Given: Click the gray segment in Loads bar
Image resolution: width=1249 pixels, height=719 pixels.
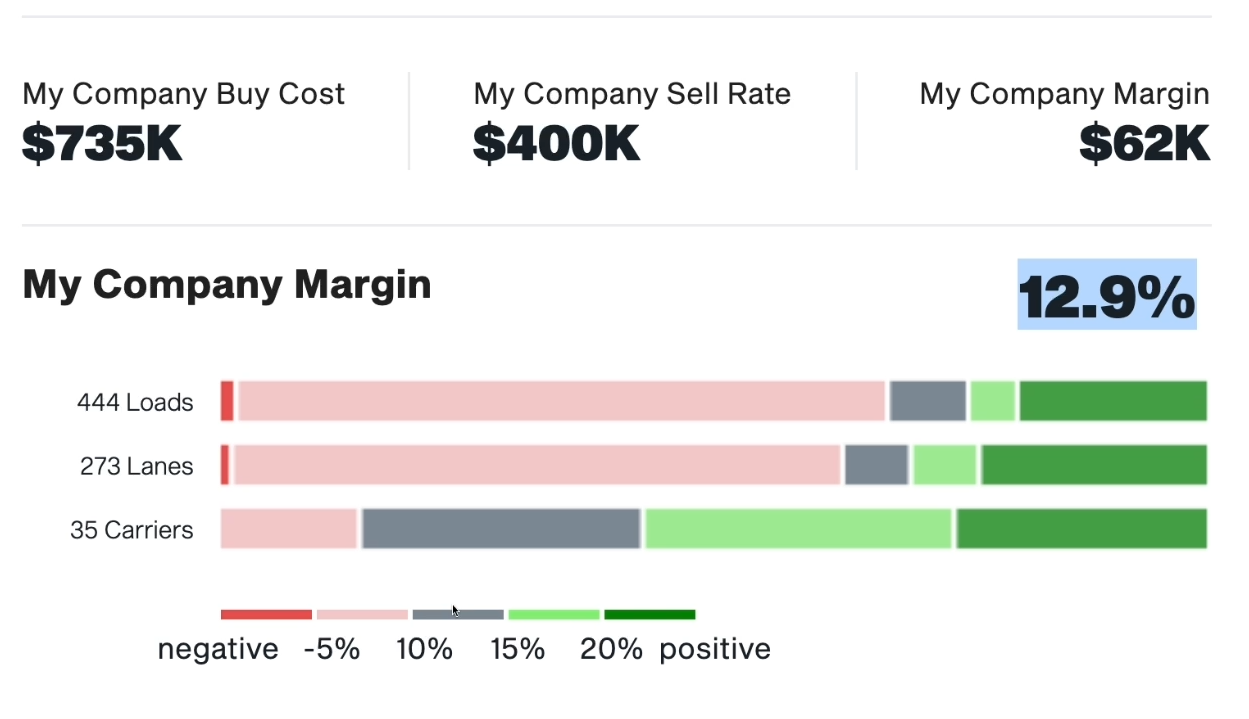Looking at the screenshot, I should (928, 401).
